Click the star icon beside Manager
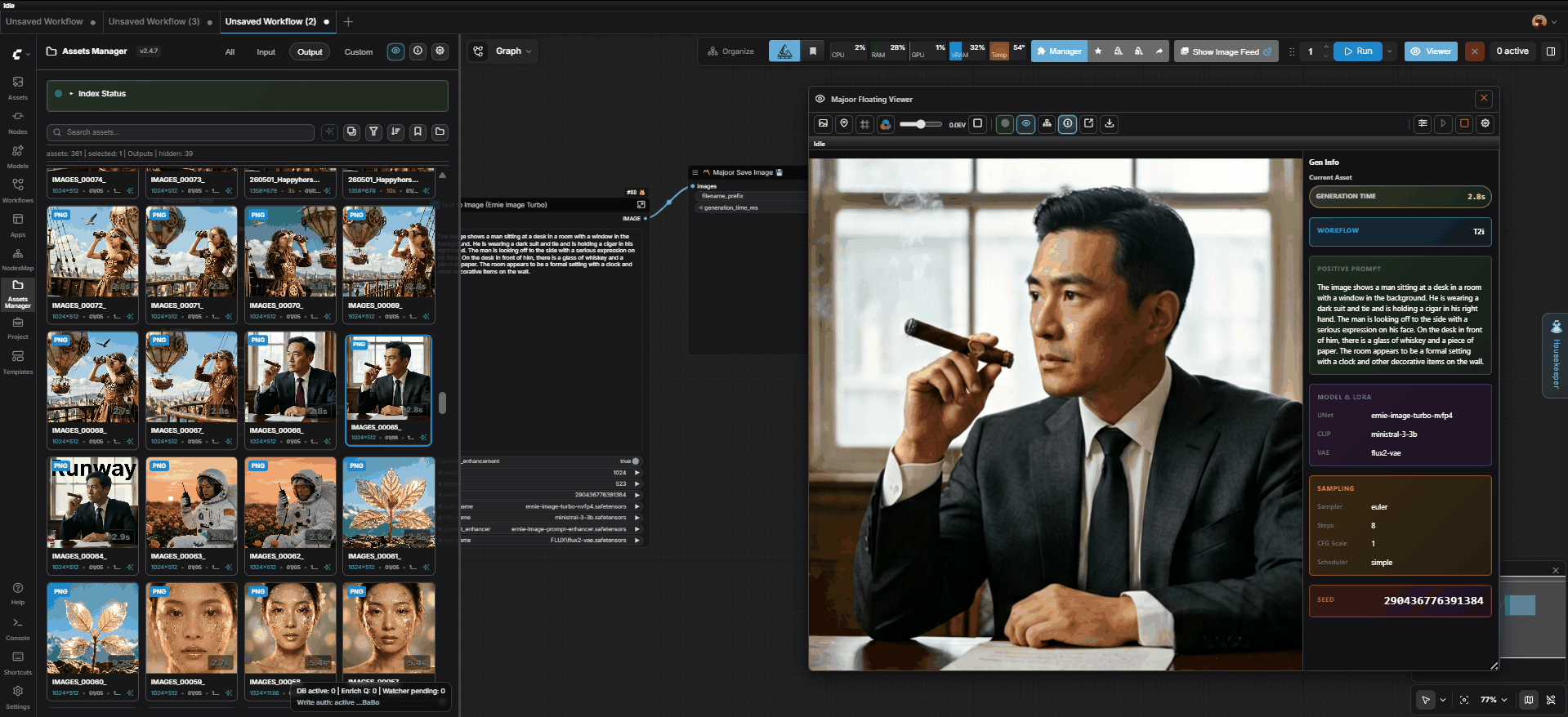The width and height of the screenshot is (1568, 717). [x=1098, y=51]
